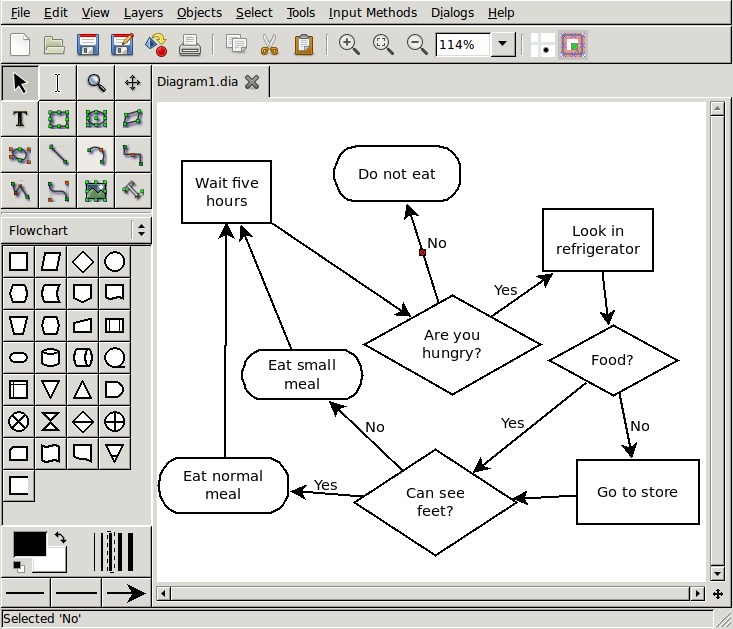This screenshot has height=629, width=733.
Task: Open the end arrow style selector
Action: click(x=125, y=593)
